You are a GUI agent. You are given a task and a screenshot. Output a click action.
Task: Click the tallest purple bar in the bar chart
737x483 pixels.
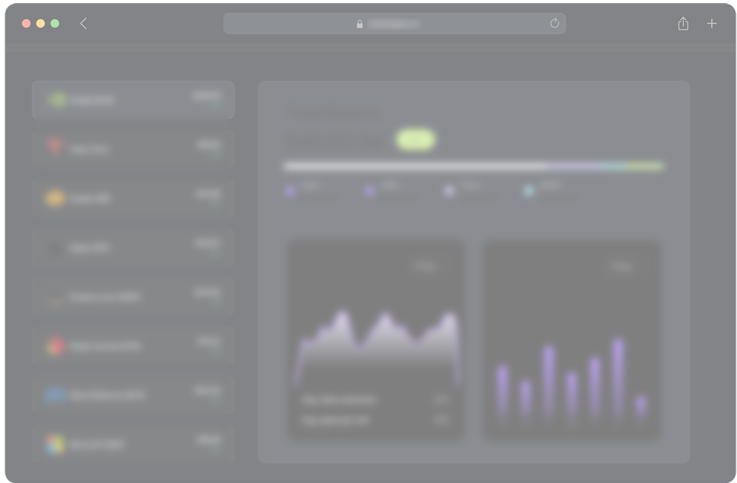pyautogui.click(x=618, y=375)
